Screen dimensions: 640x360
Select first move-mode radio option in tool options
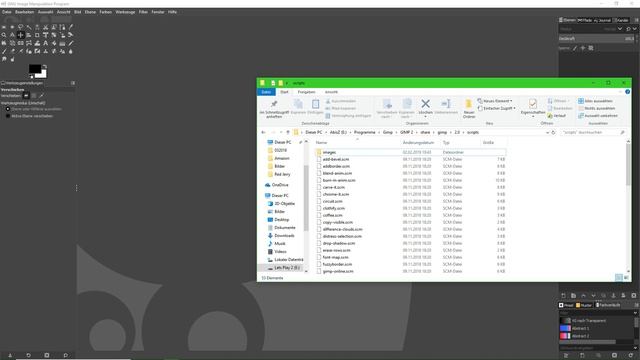pyautogui.click(x=7, y=109)
